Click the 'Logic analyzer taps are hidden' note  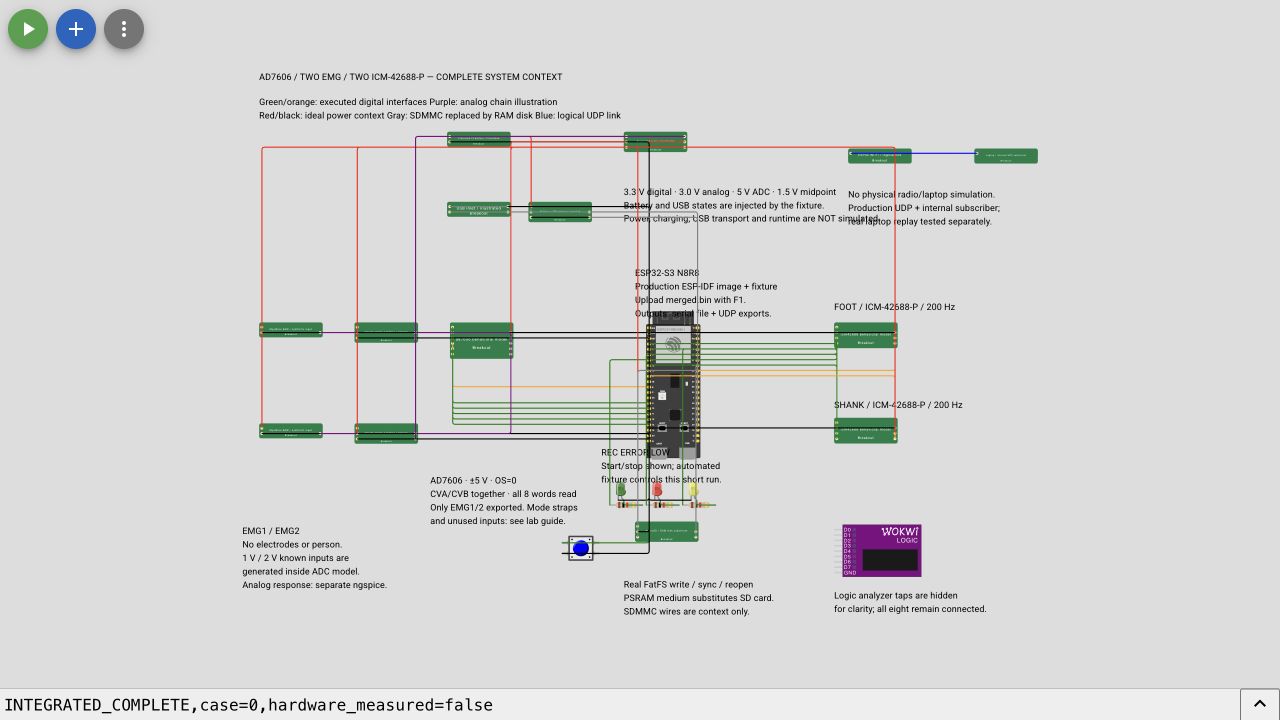pyautogui.click(x=896, y=596)
